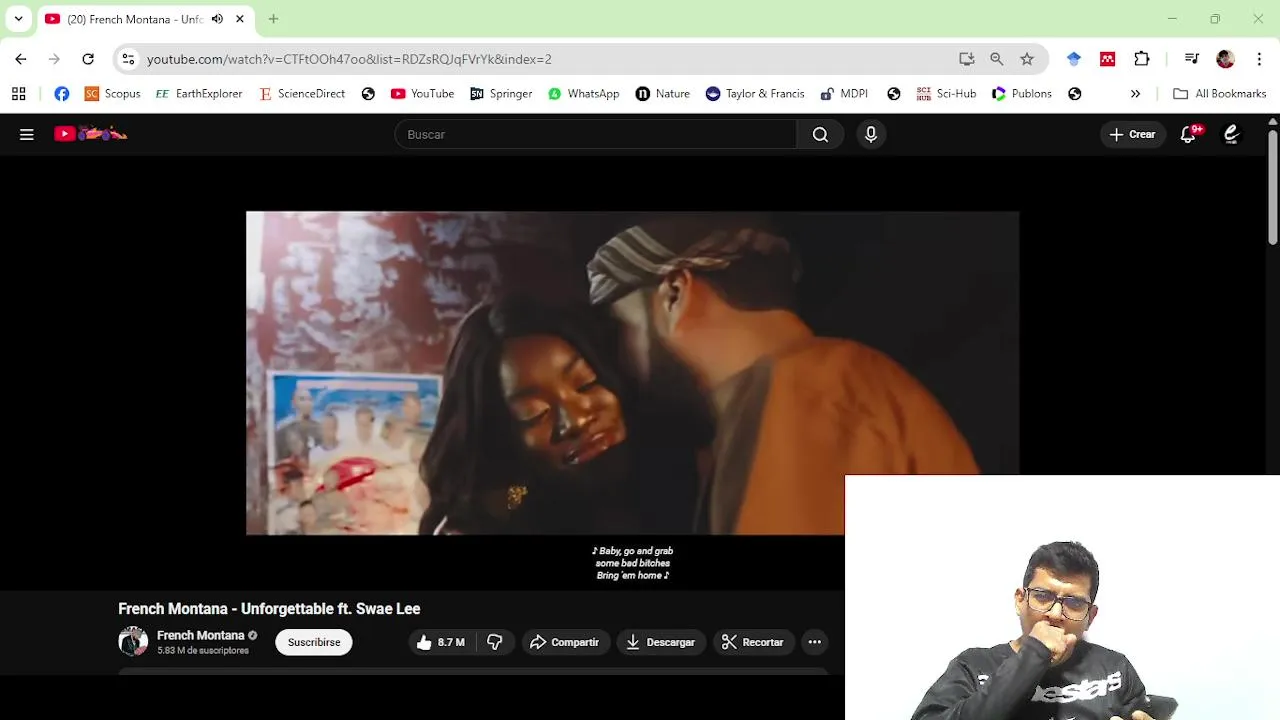Install app icon in address bar
The height and width of the screenshot is (720, 1280).
pyautogui.click(x=967, y=59)
